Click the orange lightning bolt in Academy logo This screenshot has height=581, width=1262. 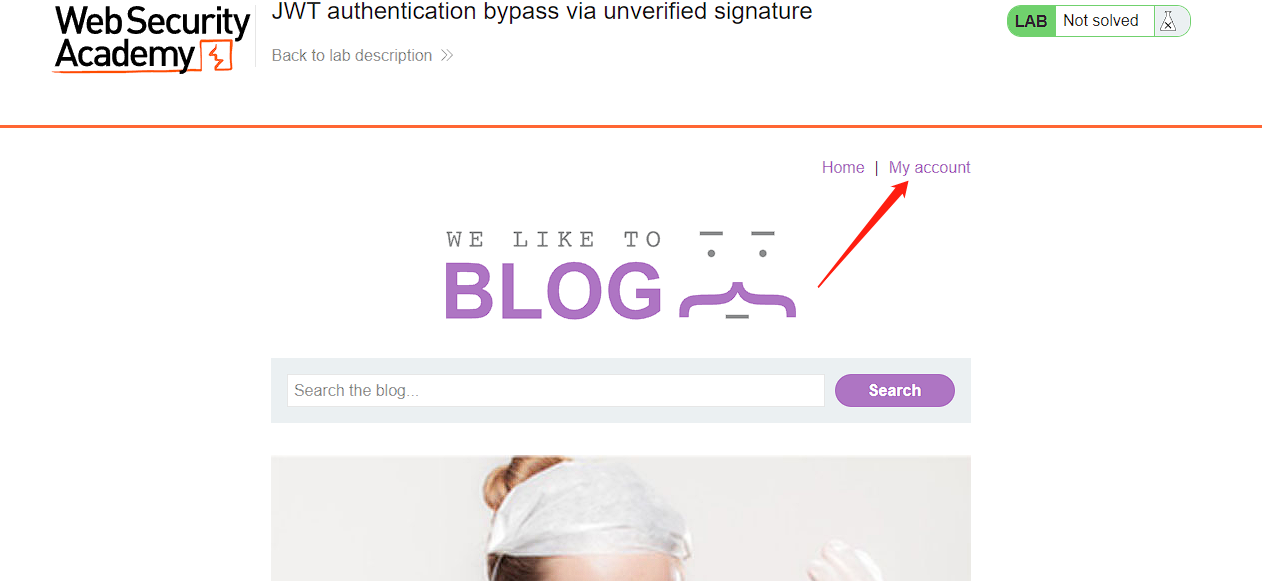pyautogui.click(x=216, y=56)
